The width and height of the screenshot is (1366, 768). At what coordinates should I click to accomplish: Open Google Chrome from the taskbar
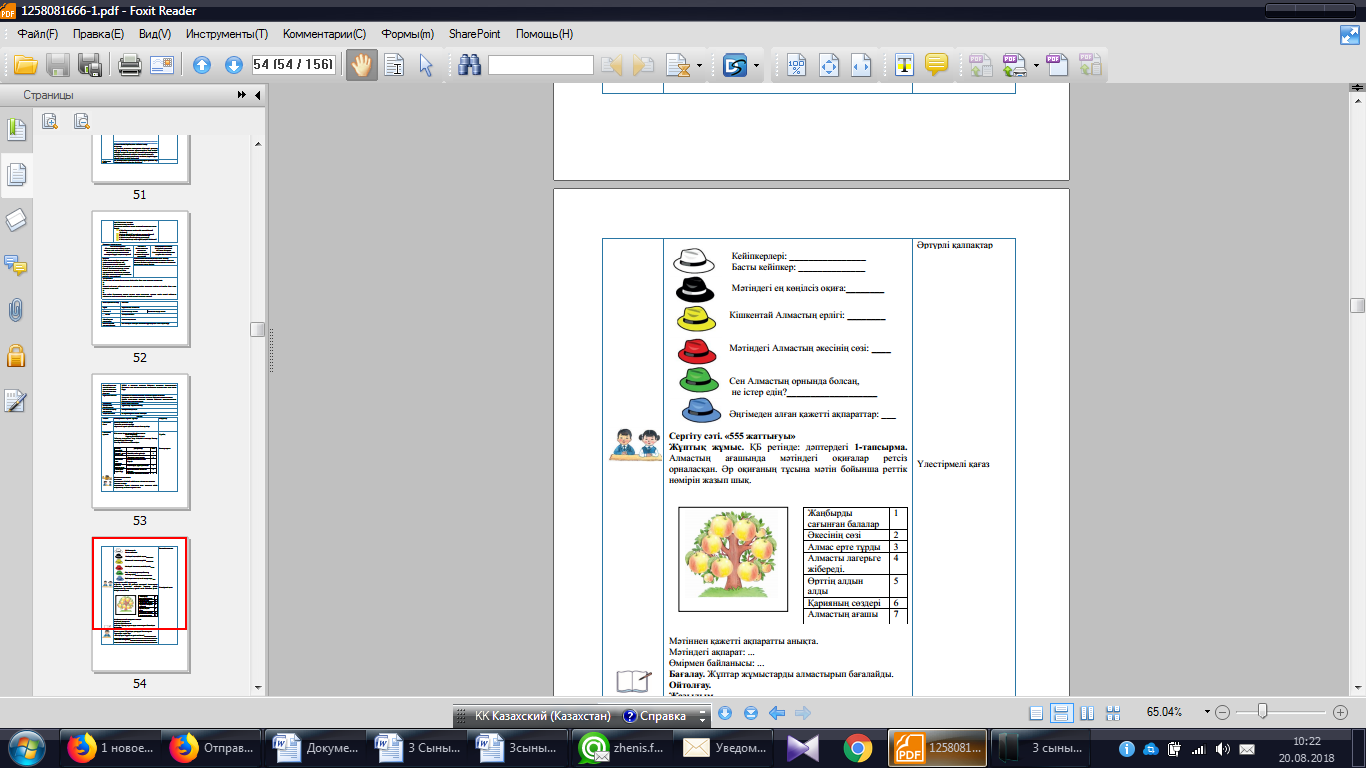tap(857, 747)
